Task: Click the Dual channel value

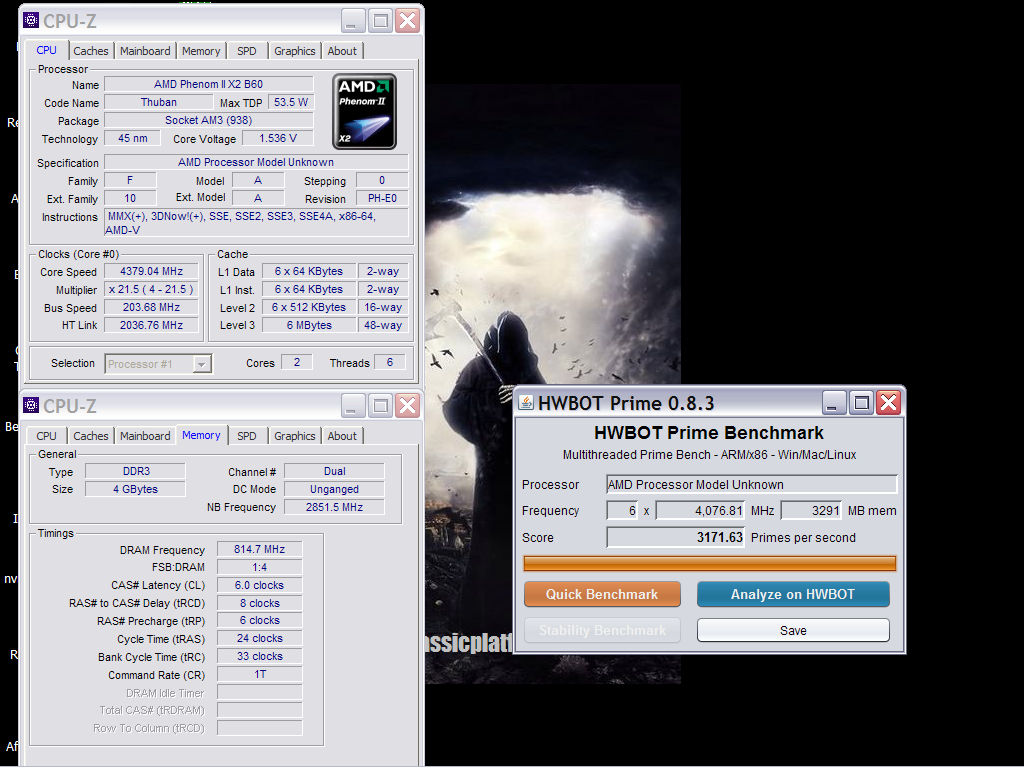Action: point(334,471)
